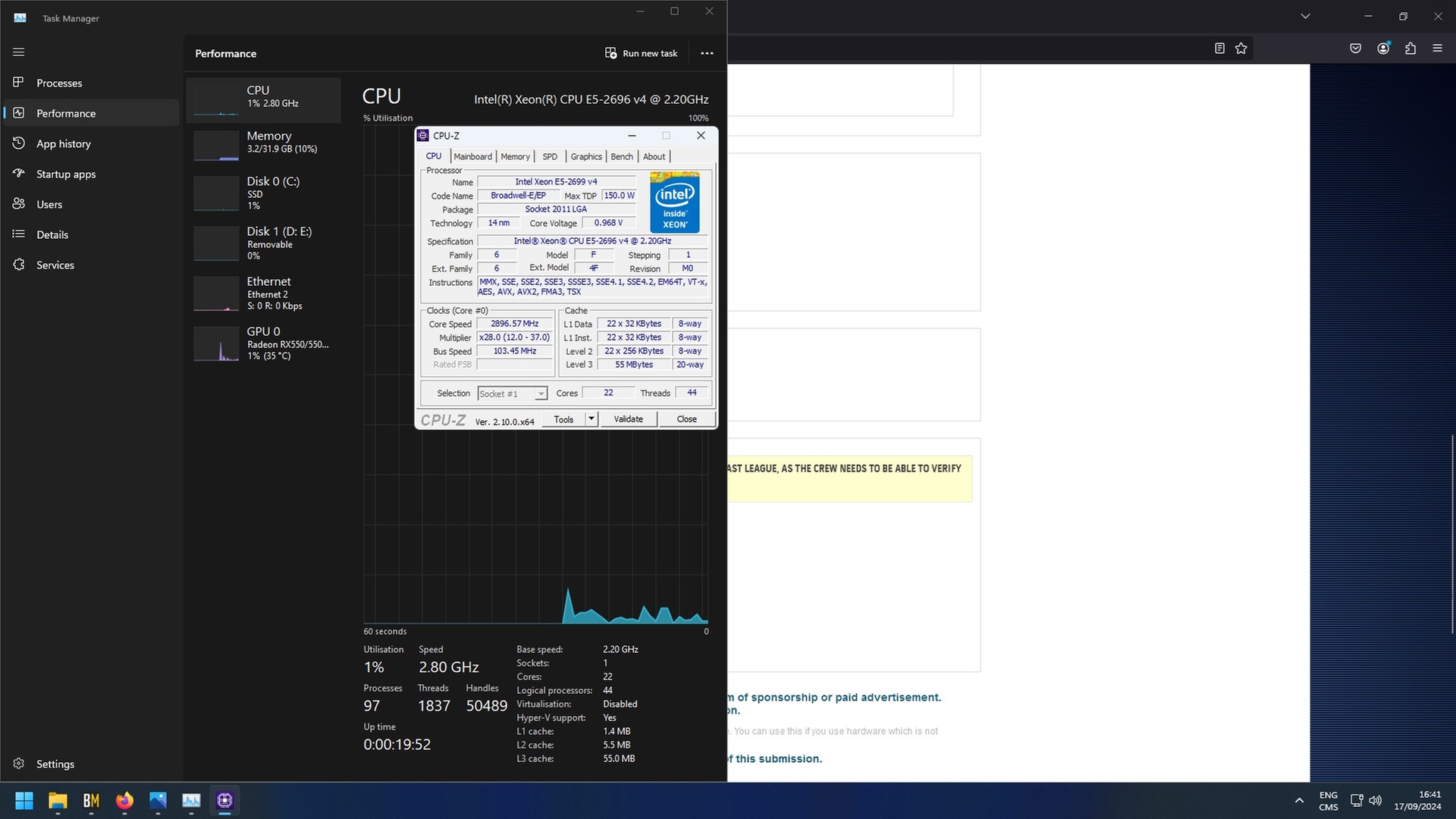Open the clock and date flyout
Screen dimensions: 1456x819
[1417, 800]
